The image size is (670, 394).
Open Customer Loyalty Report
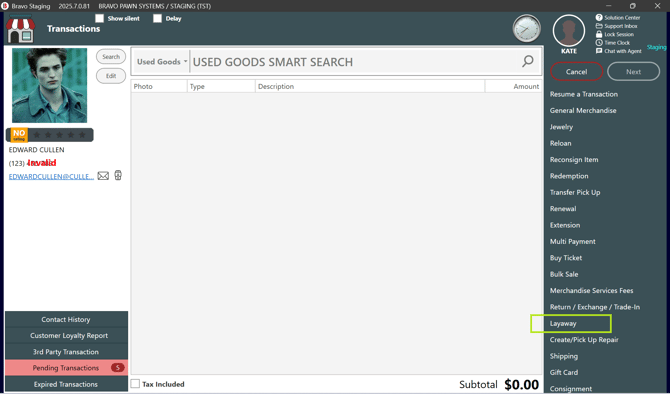66,335
